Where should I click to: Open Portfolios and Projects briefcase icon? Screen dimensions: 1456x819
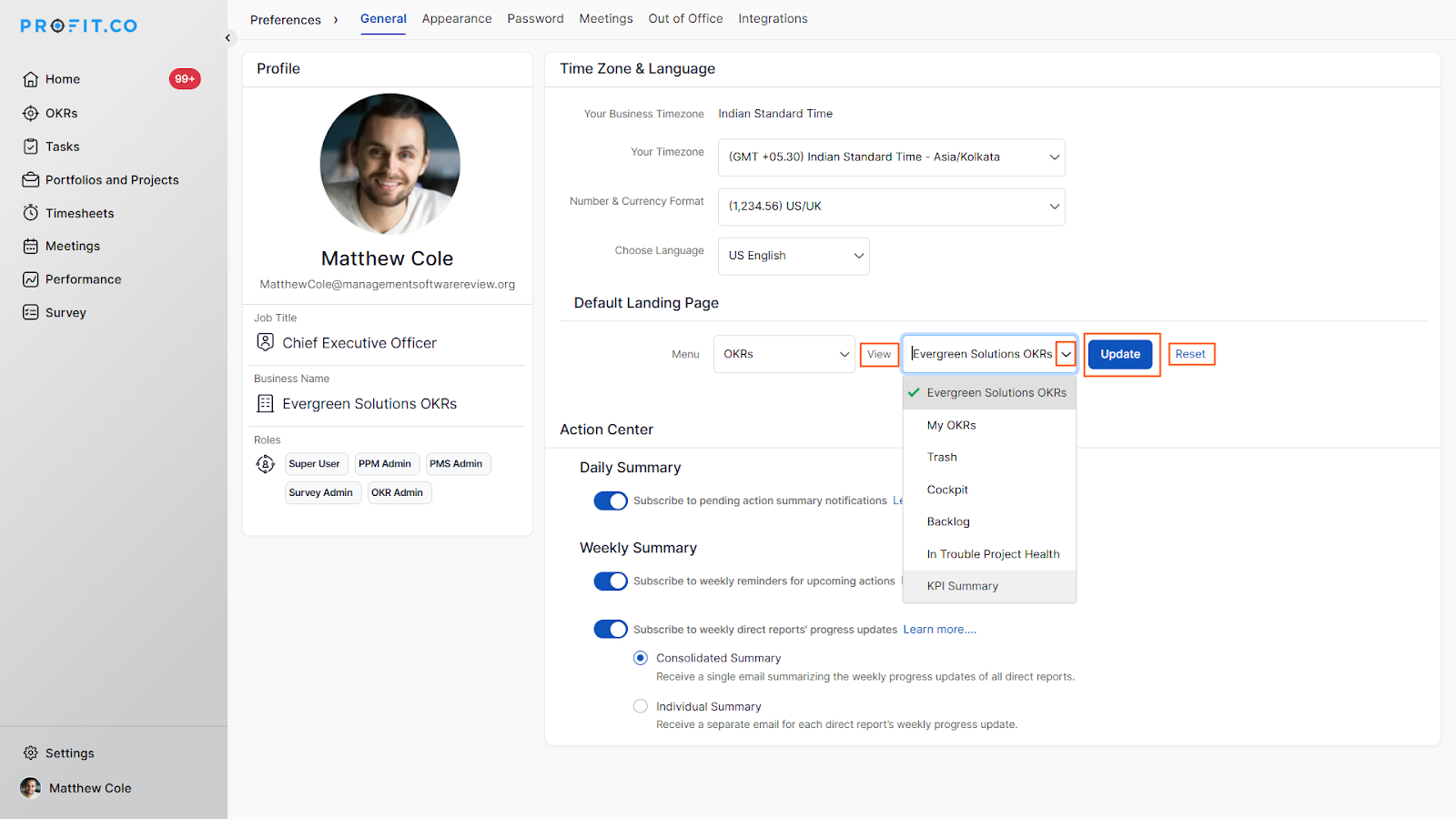pos(31,180)
